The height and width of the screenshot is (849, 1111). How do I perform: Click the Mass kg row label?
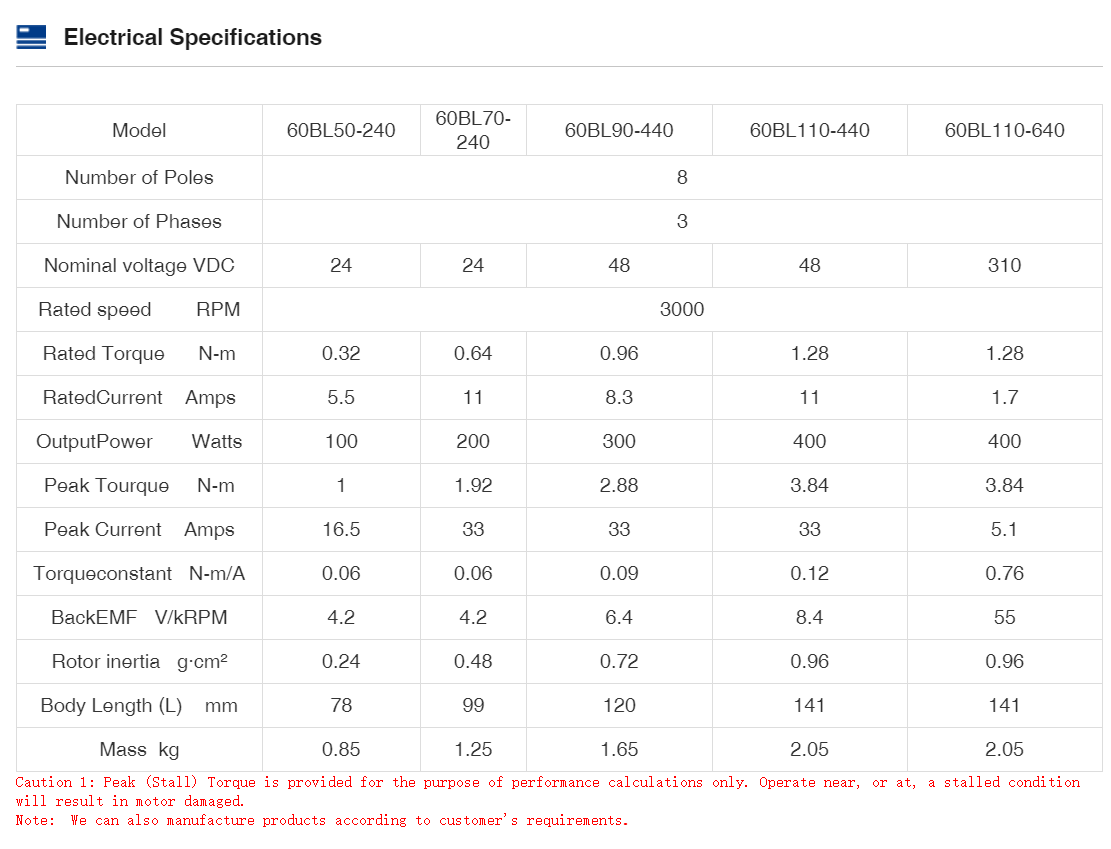point(139,750)
